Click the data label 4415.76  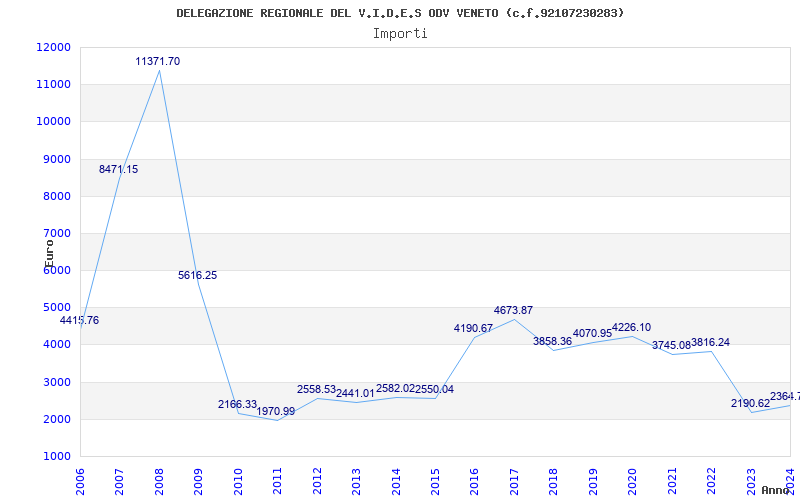[79, 320]
